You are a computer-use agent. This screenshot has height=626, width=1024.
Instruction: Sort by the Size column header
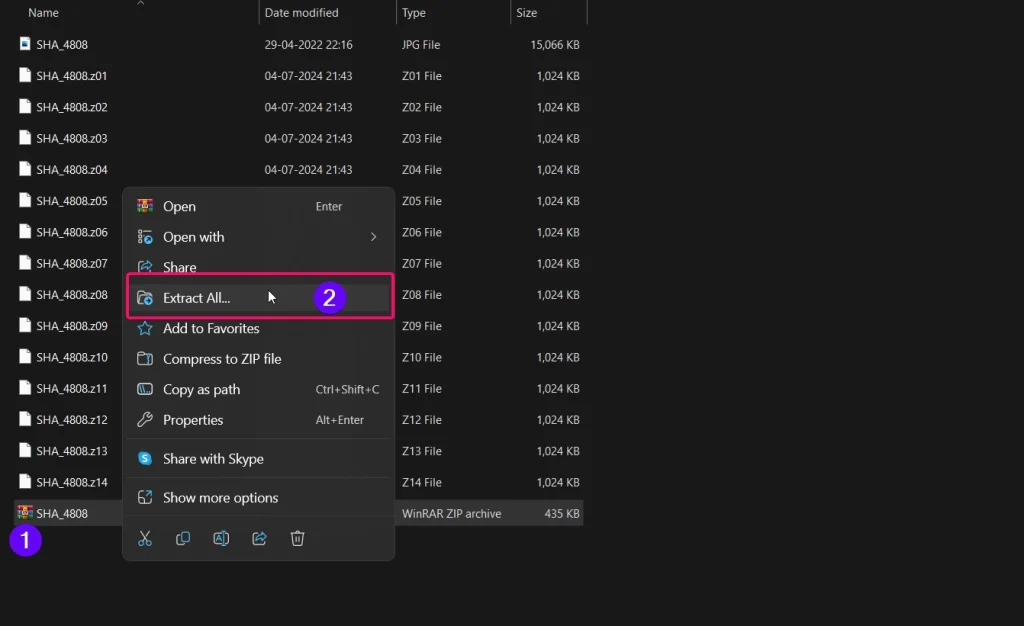tap(526, 12)
